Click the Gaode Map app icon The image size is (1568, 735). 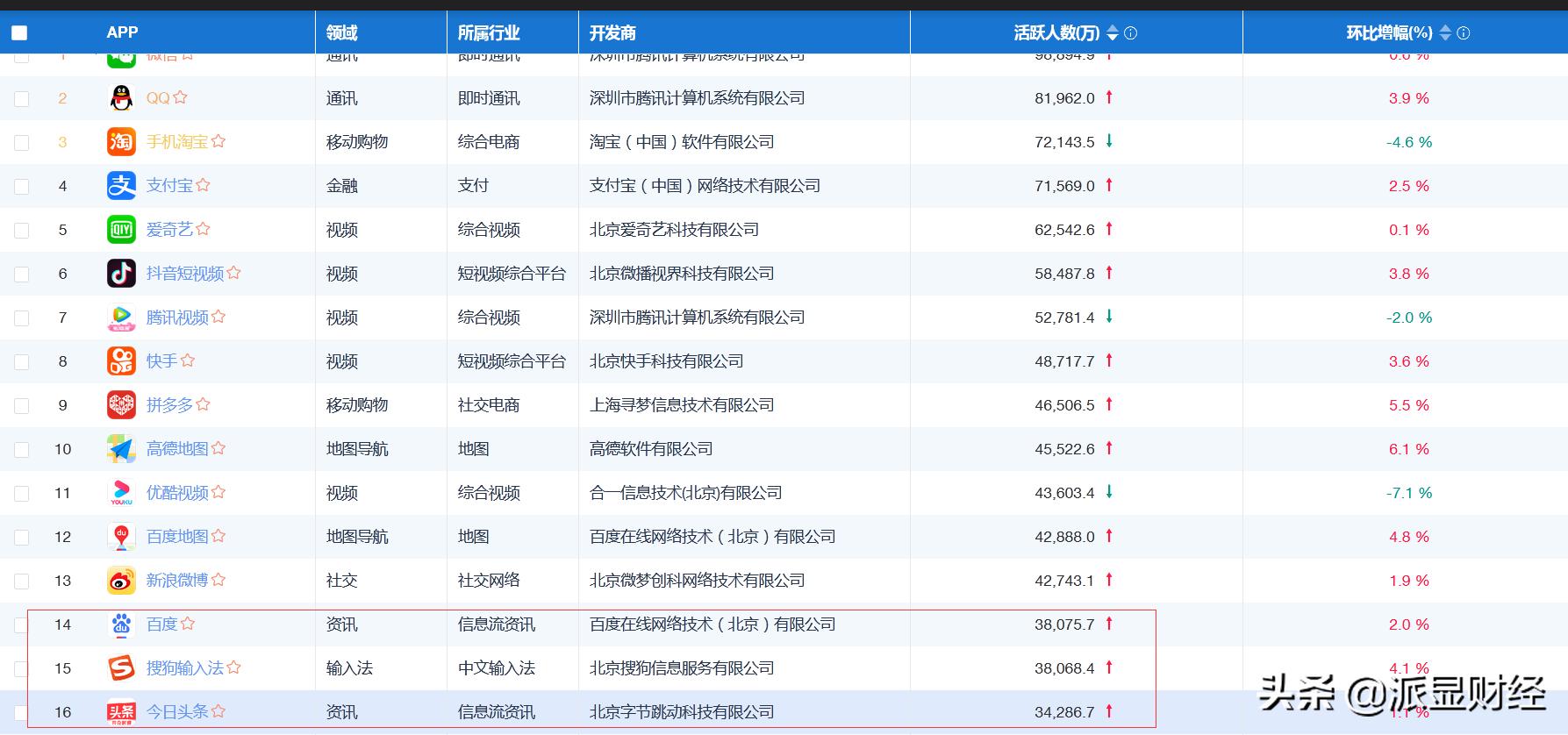pos(121,448)
